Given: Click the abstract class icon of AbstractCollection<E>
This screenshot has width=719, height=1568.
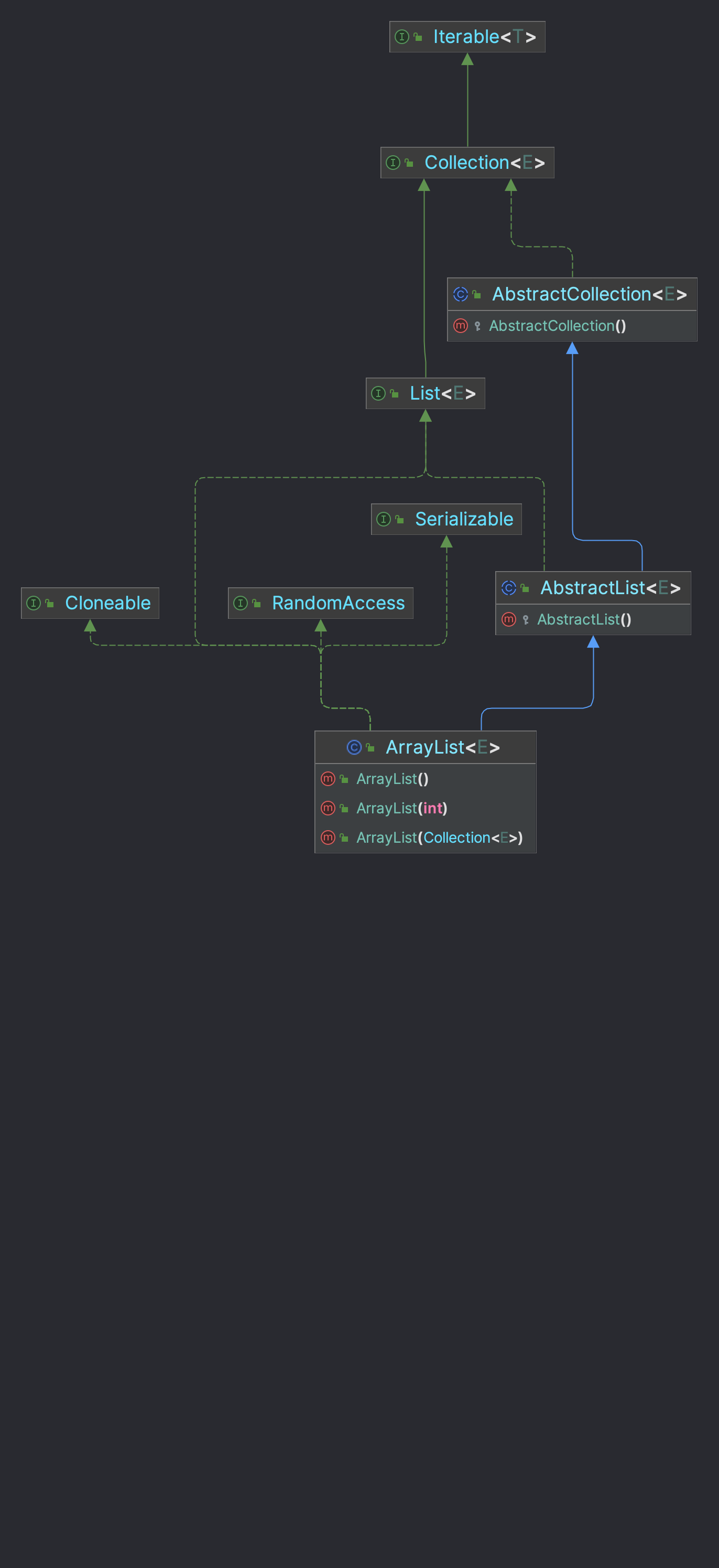Looking at the screenshot, I should point(461,295).
